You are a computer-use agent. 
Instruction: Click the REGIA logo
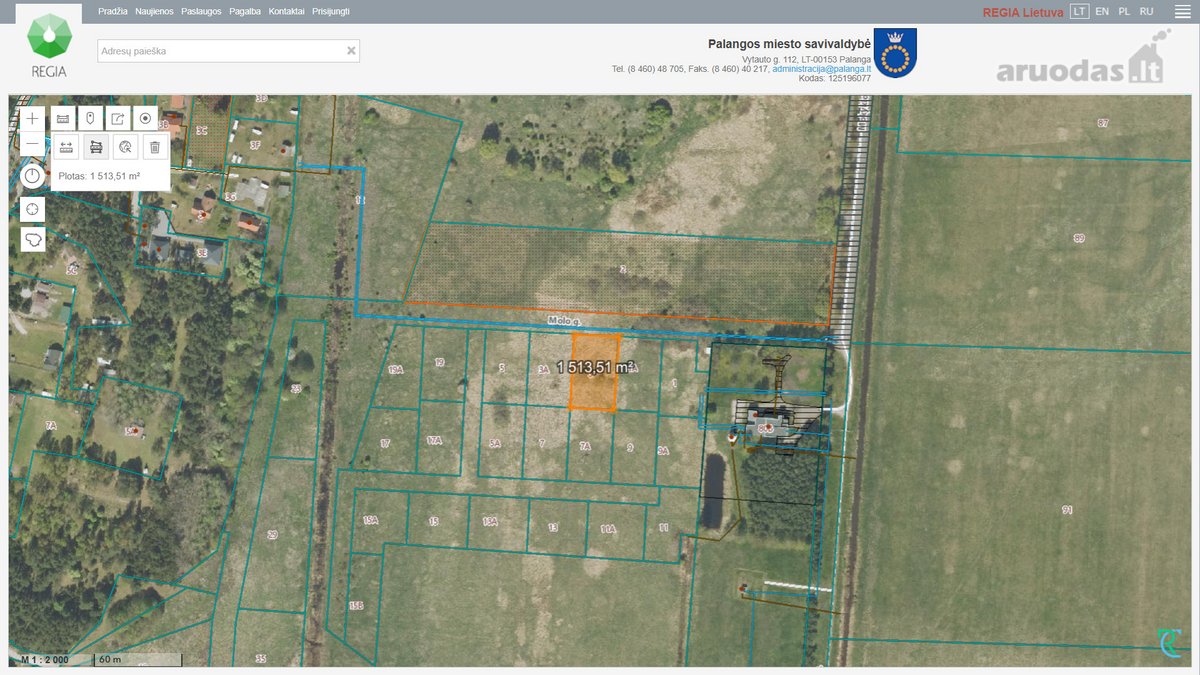pos(49,44)
